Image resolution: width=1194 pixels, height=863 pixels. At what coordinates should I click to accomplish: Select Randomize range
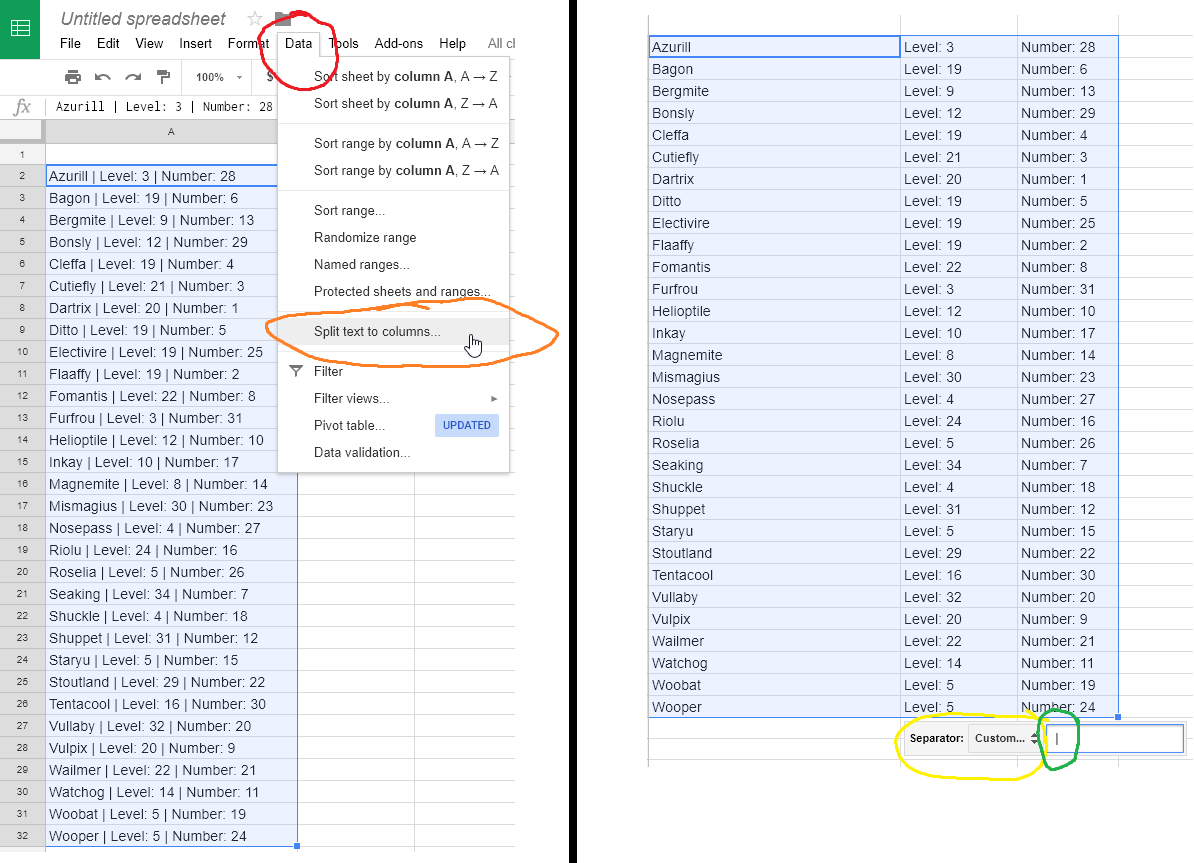[394, 238]
